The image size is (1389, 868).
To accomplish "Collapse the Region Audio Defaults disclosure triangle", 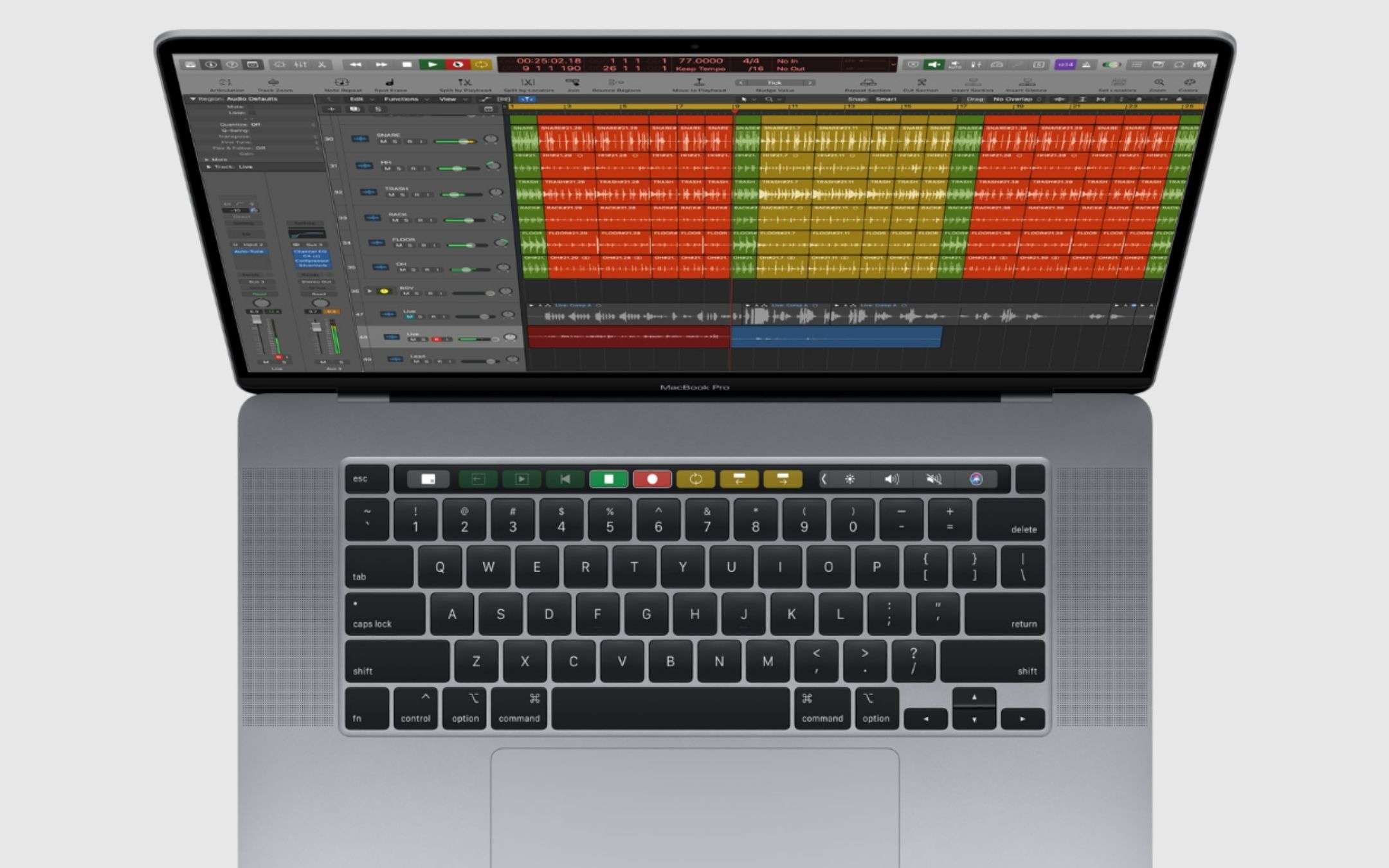I will pos(192,99).
